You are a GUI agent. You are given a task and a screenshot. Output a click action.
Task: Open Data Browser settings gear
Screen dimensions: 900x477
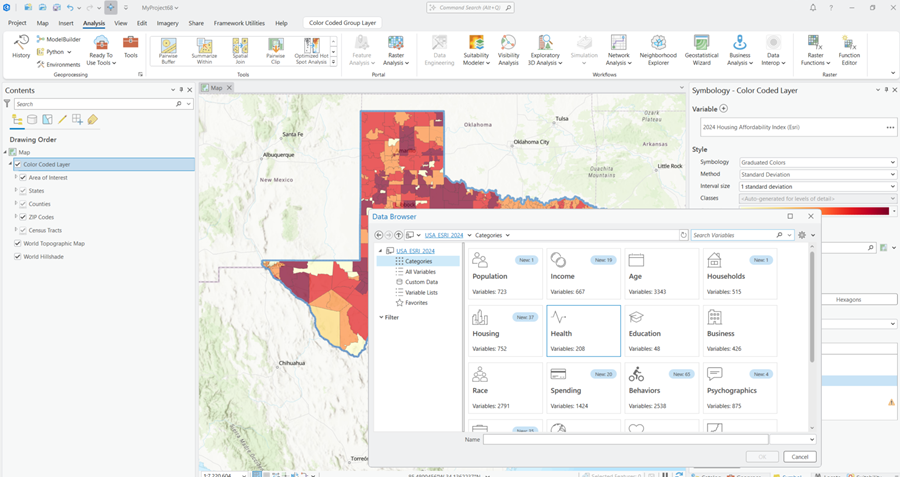802,235
